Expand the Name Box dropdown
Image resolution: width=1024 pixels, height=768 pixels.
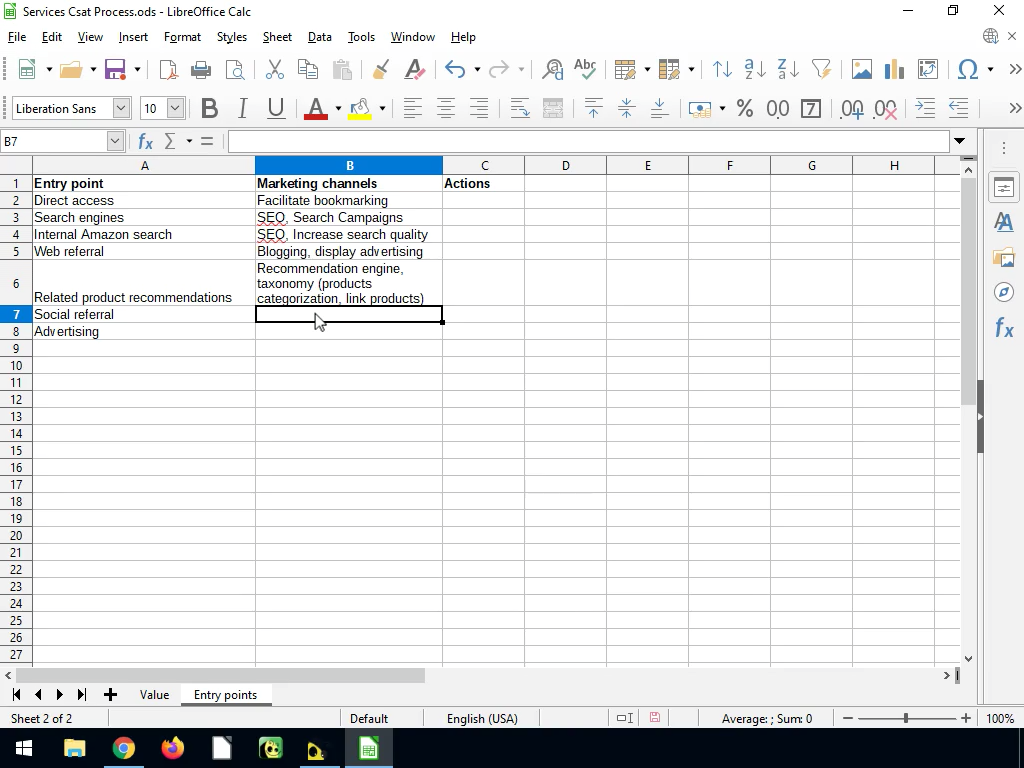[x=115, y=141]
